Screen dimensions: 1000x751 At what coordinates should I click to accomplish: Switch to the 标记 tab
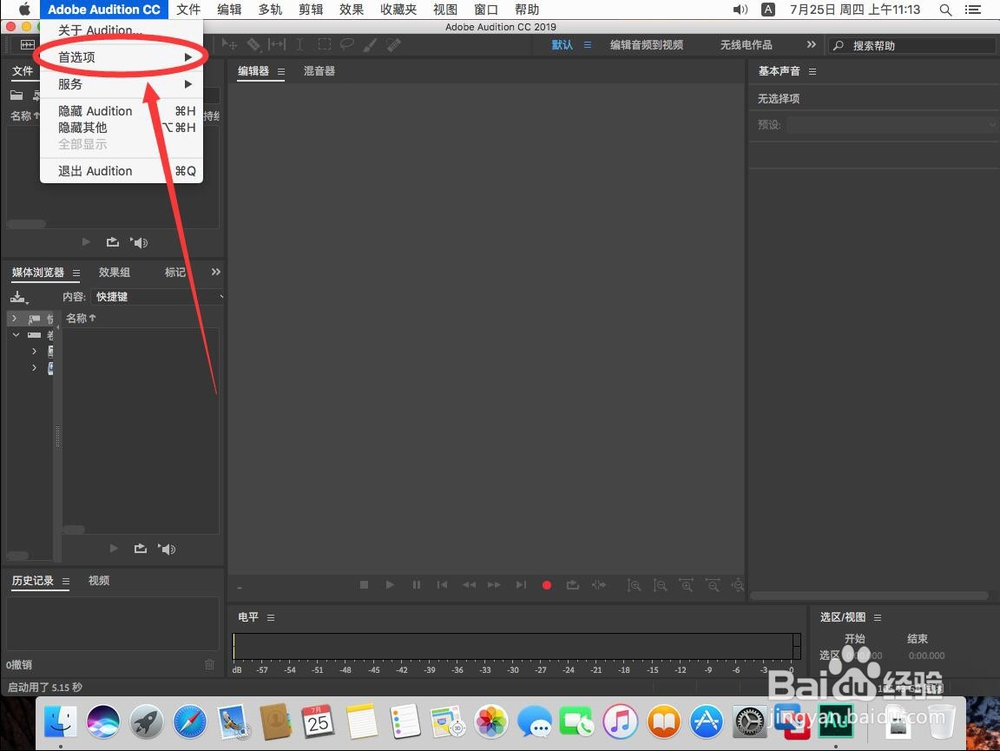[x=175, y=272]
